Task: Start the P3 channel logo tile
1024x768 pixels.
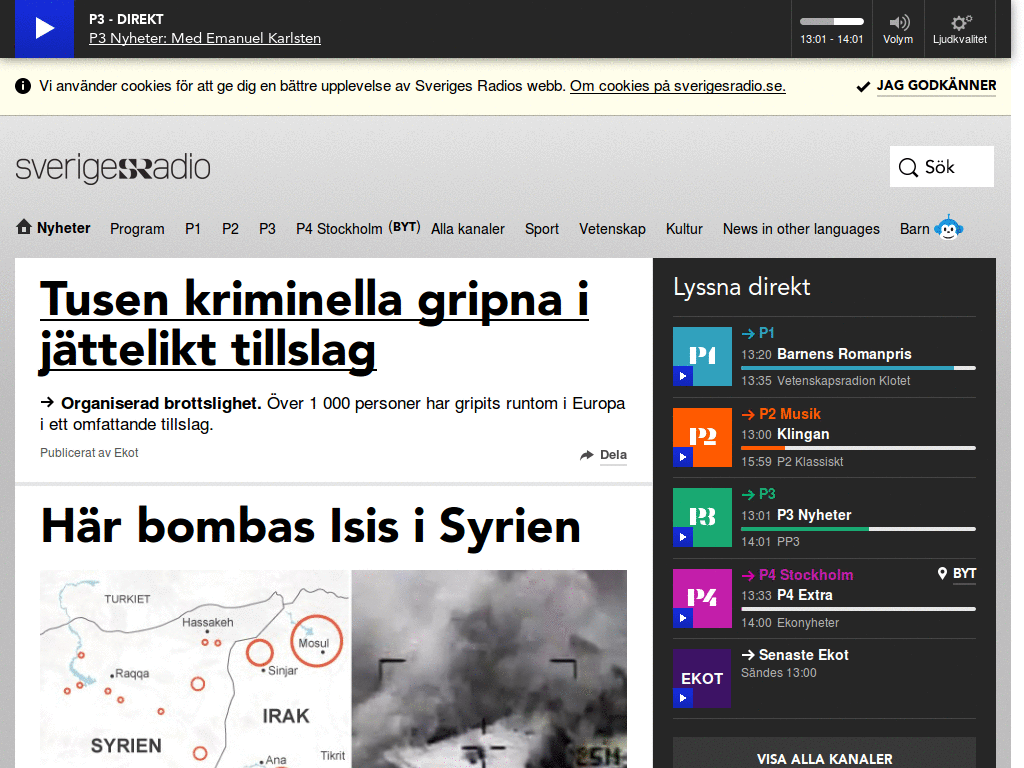Action: point(702,517)
